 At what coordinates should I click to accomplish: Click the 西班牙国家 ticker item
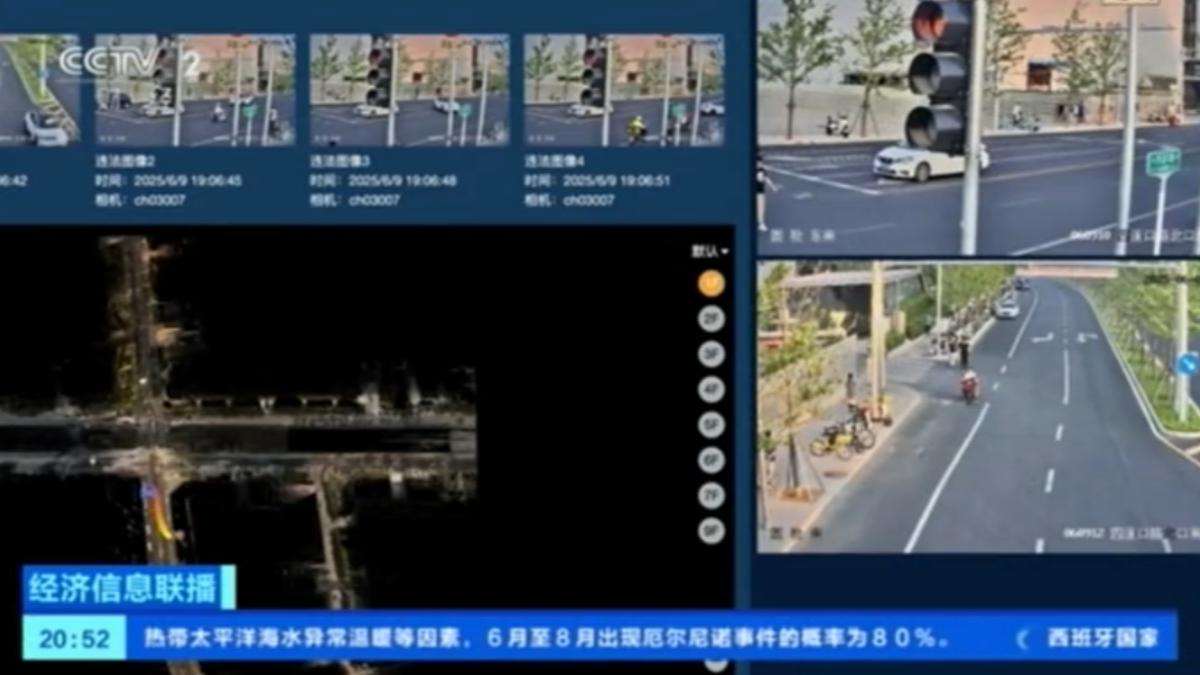1102,638
